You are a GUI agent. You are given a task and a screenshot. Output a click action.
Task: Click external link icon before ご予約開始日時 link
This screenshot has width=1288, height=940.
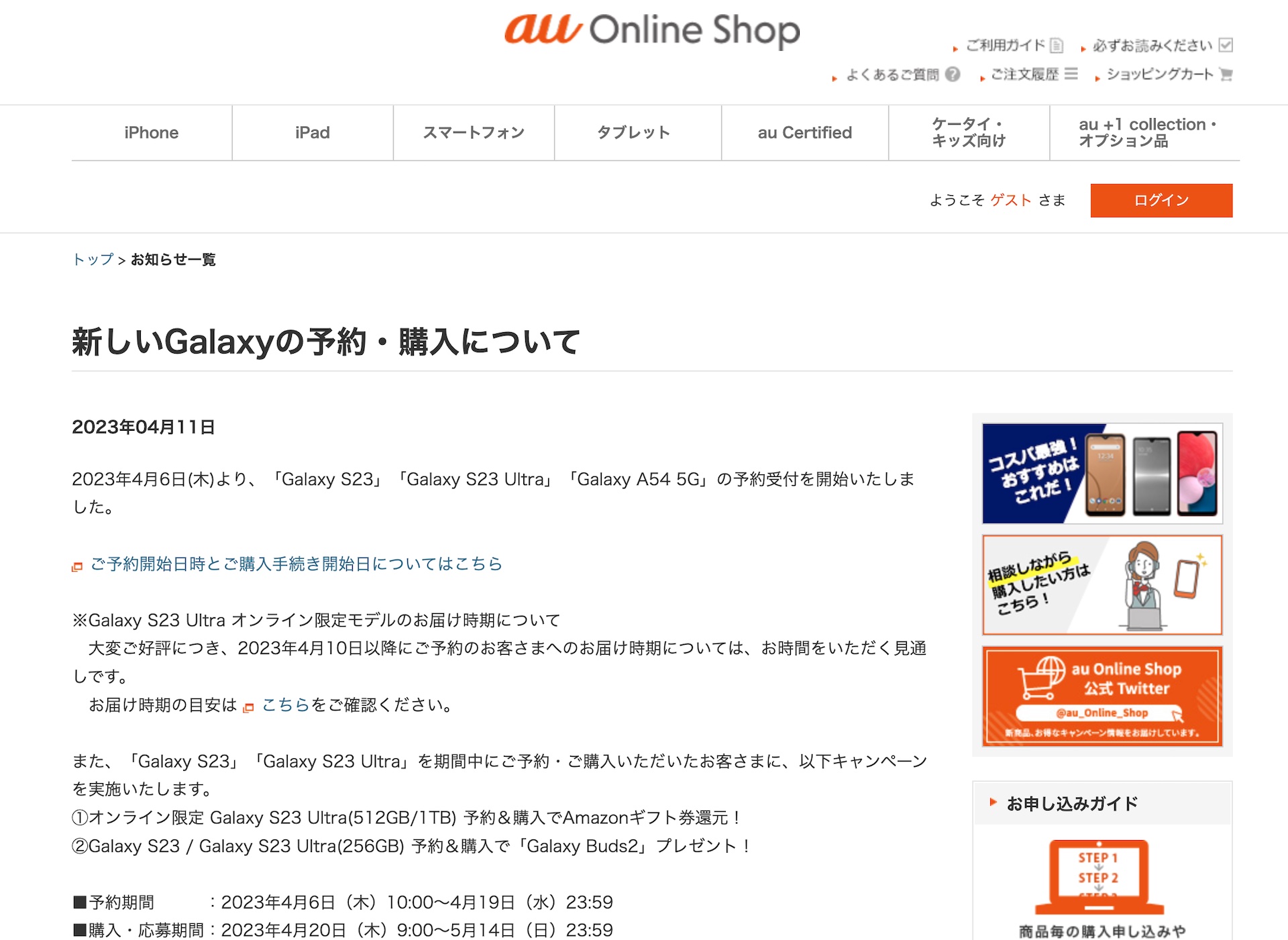[77, 567]
